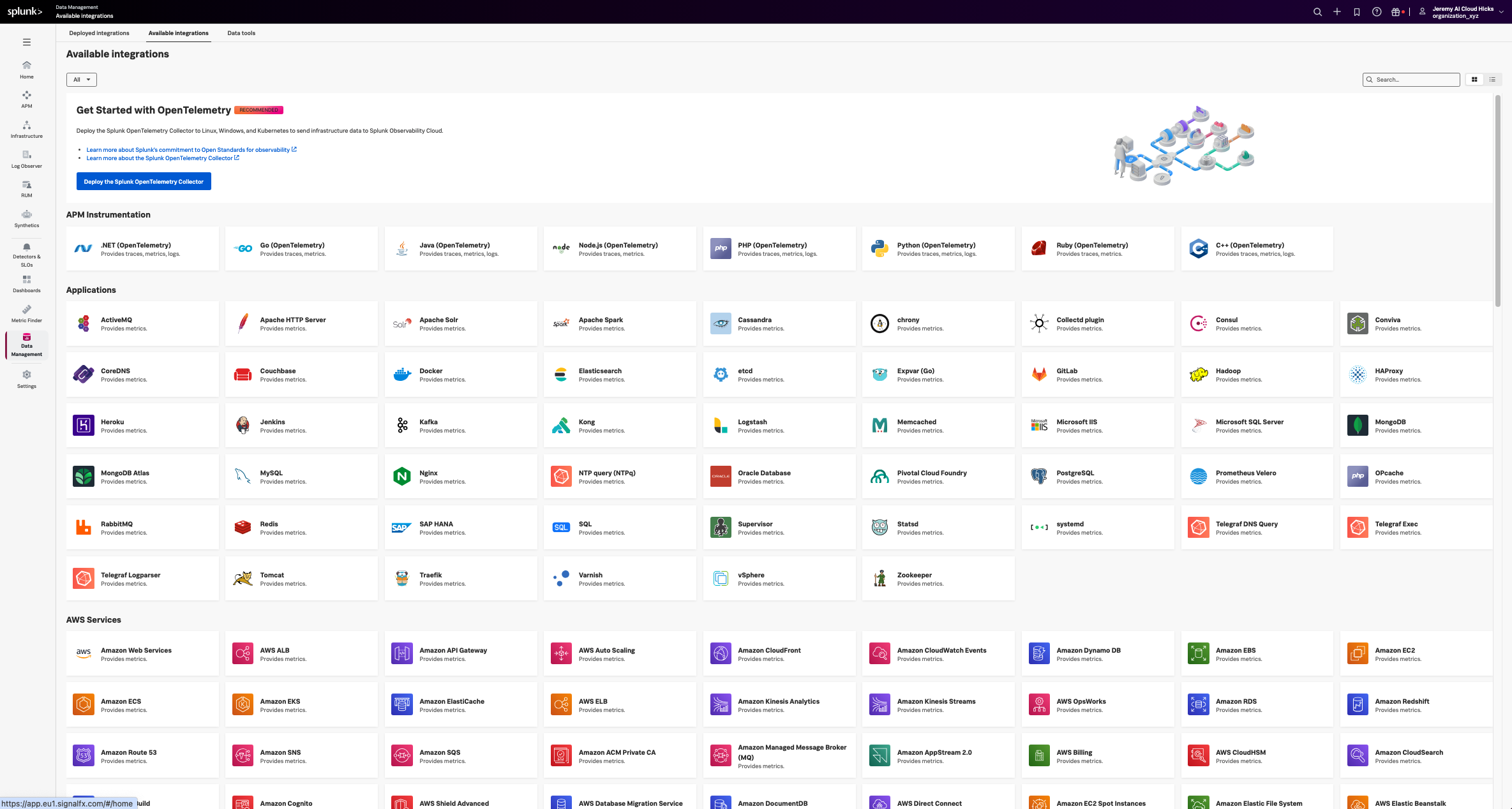The height and width of the screenshot is (809, 1512).
Task: Expand the organization_xyz account menu
Action: coord(1462,11)
